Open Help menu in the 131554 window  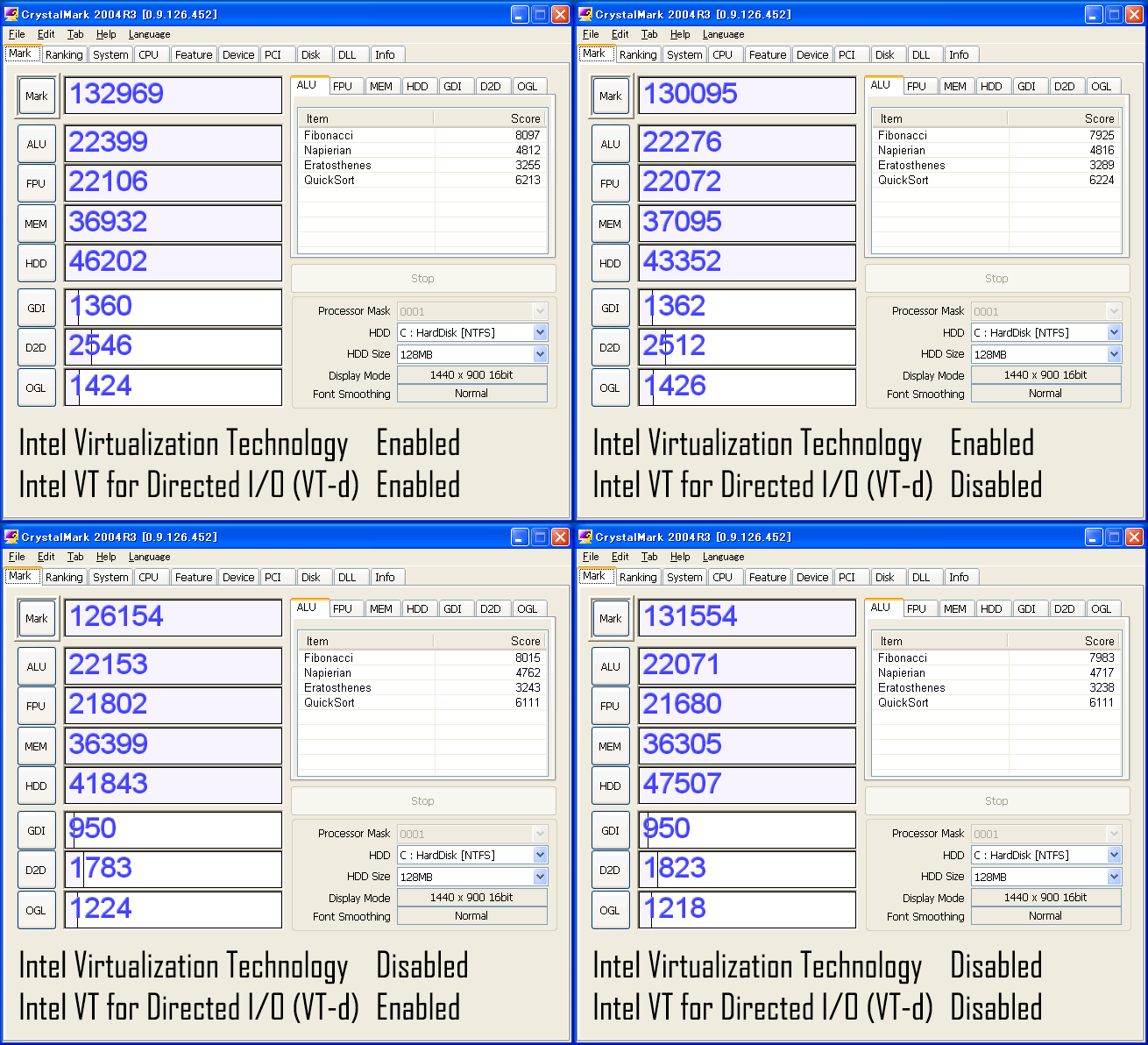[x=680, y=557]
